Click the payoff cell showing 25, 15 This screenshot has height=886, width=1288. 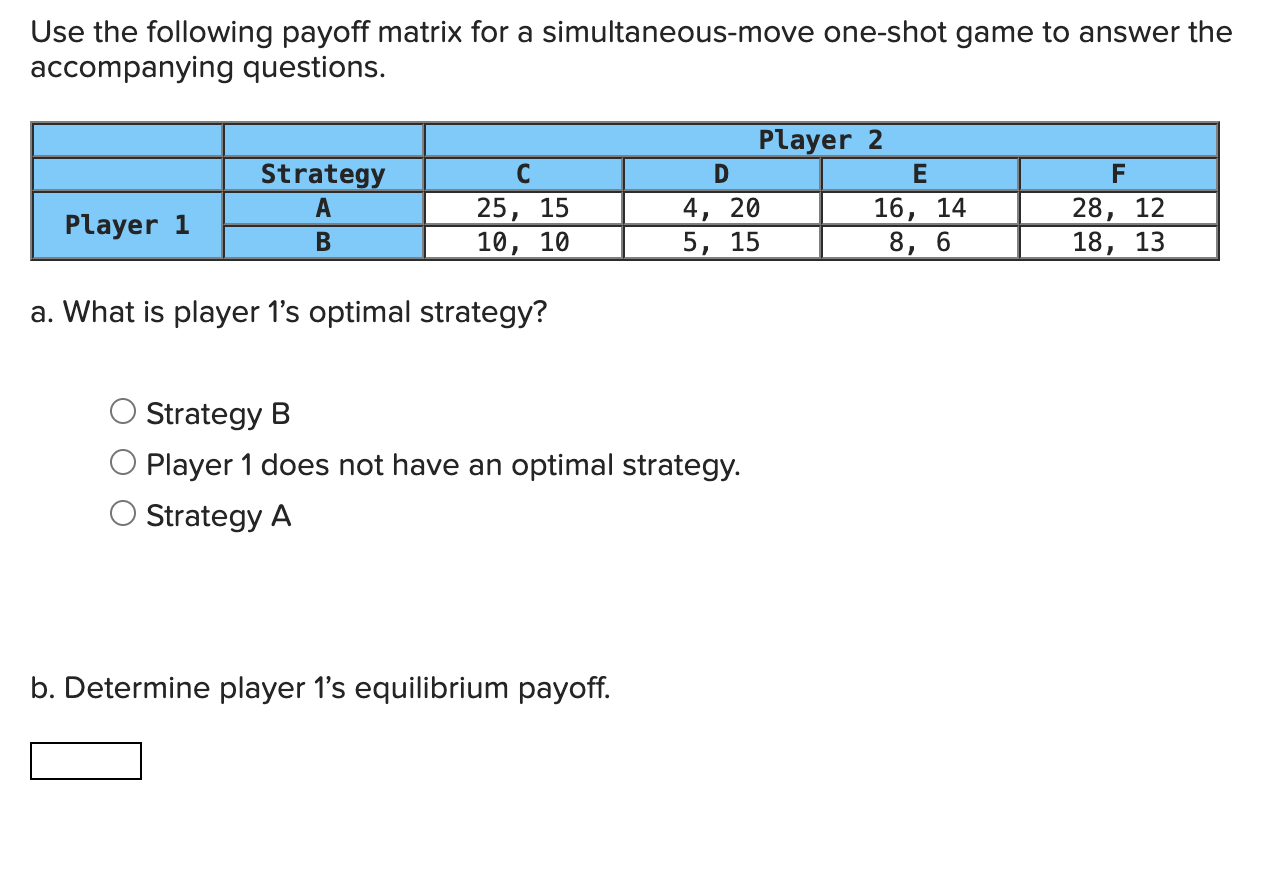(x=522, y=208)
